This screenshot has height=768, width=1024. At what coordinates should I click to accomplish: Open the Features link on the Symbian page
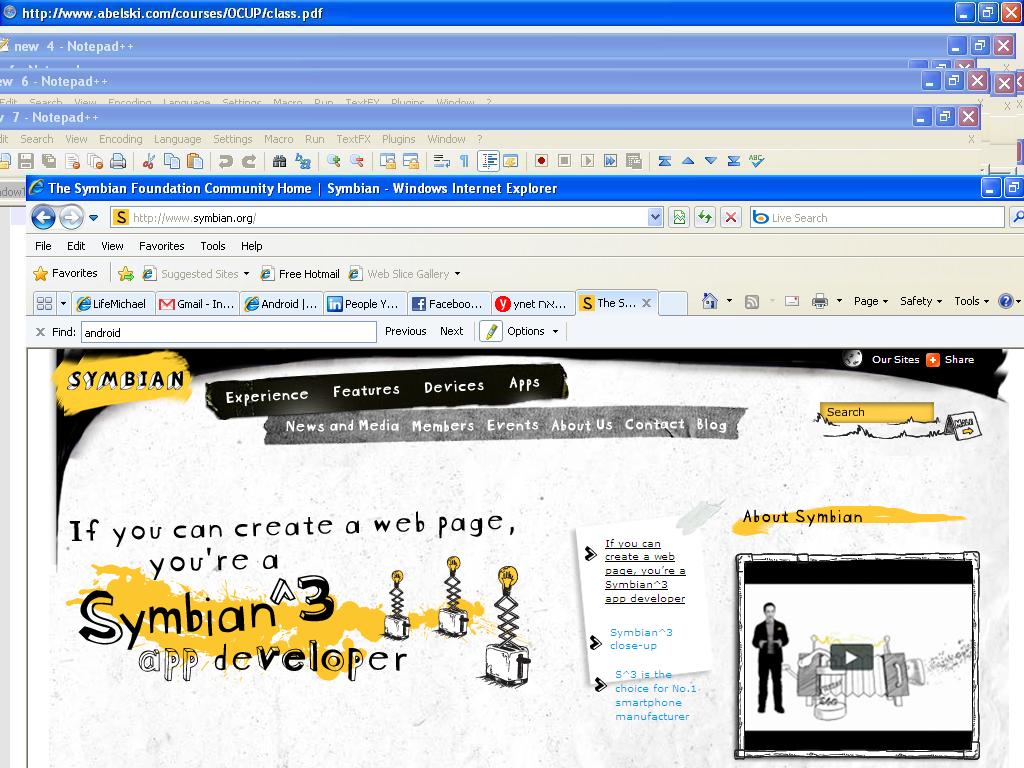click(x=366, y=390)
